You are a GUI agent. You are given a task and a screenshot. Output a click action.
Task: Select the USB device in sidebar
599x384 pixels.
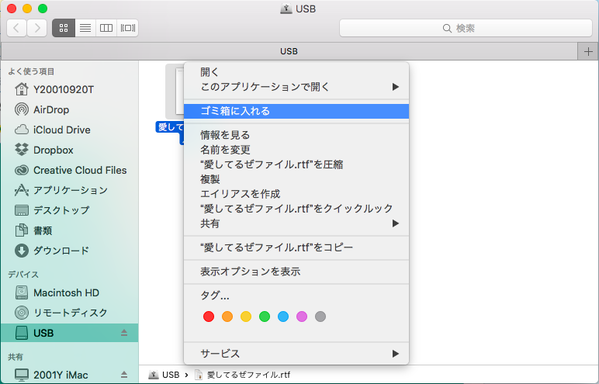pos(69,333)
